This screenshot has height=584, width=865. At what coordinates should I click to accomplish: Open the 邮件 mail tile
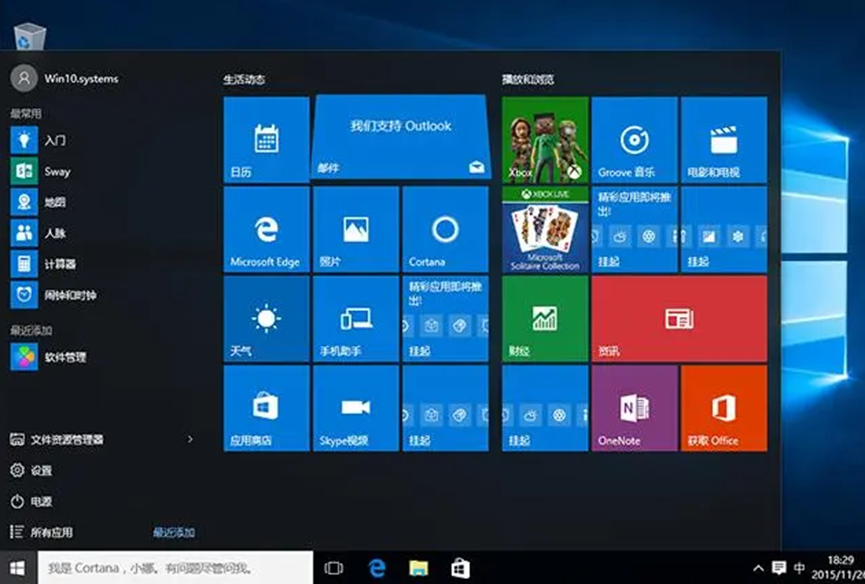click(401, 137)
